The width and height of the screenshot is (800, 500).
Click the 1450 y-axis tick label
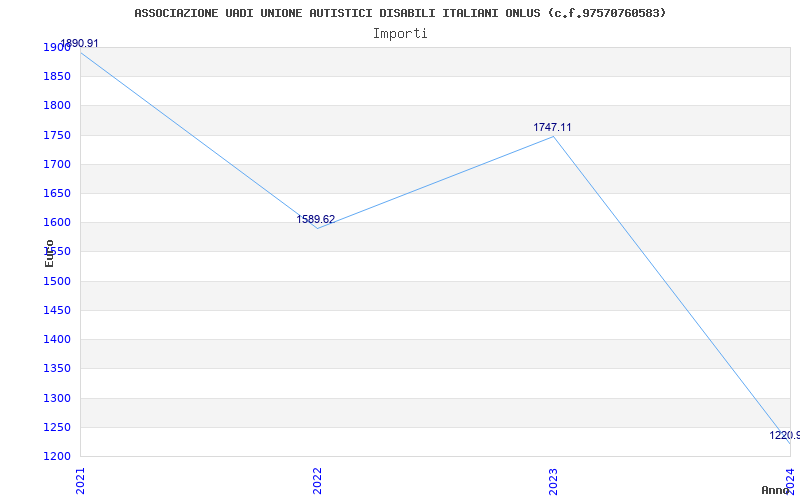click(57, 310)
